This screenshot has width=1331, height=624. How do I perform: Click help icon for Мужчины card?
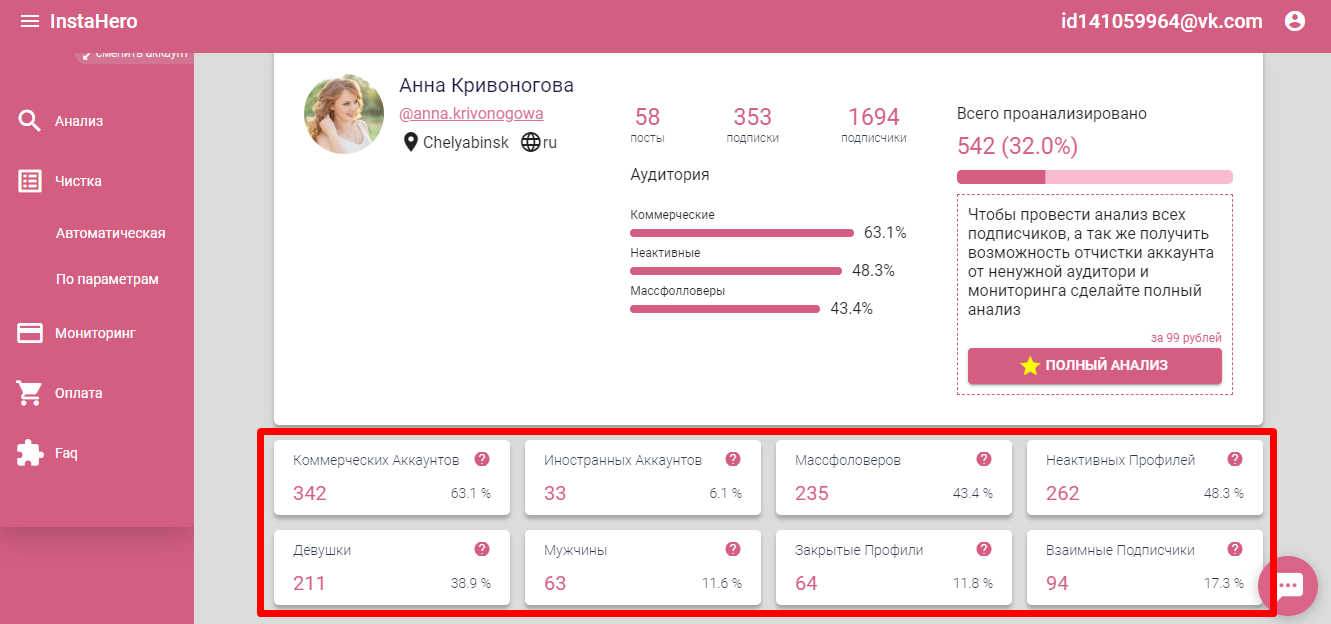[733, 550]
